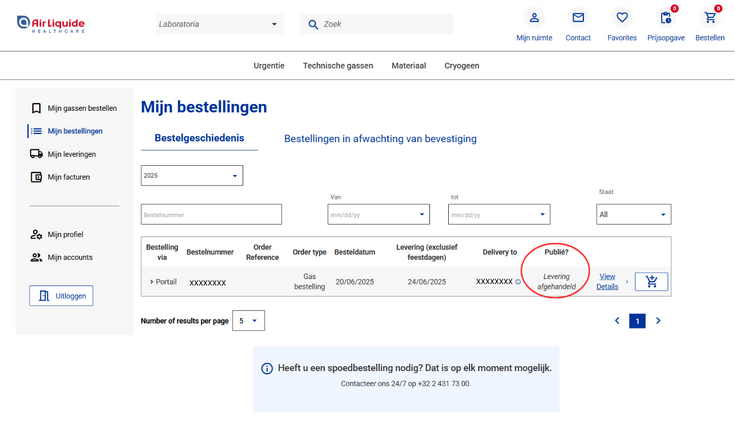Open View Details link for the order
The width and height of the screenshot is (735, 428).
tap(607, 281)
